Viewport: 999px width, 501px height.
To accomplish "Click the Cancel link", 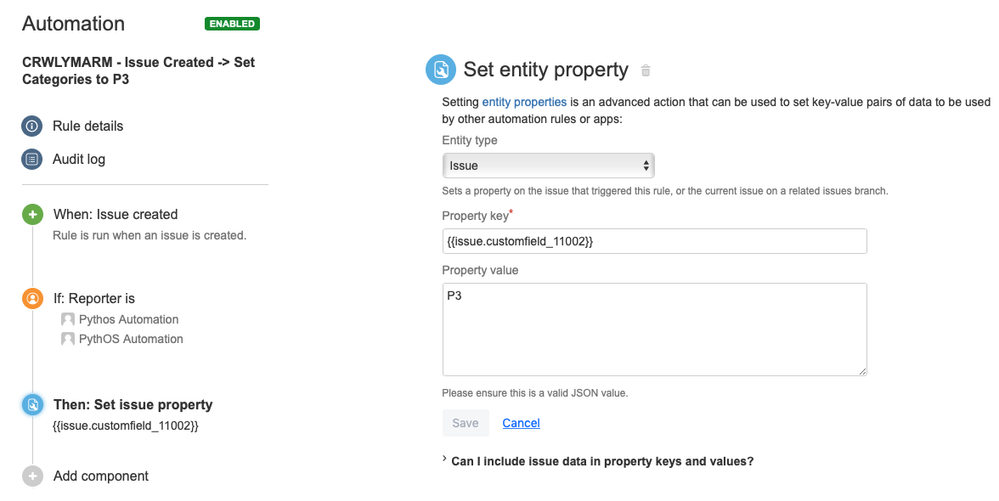I will [521, 423].
